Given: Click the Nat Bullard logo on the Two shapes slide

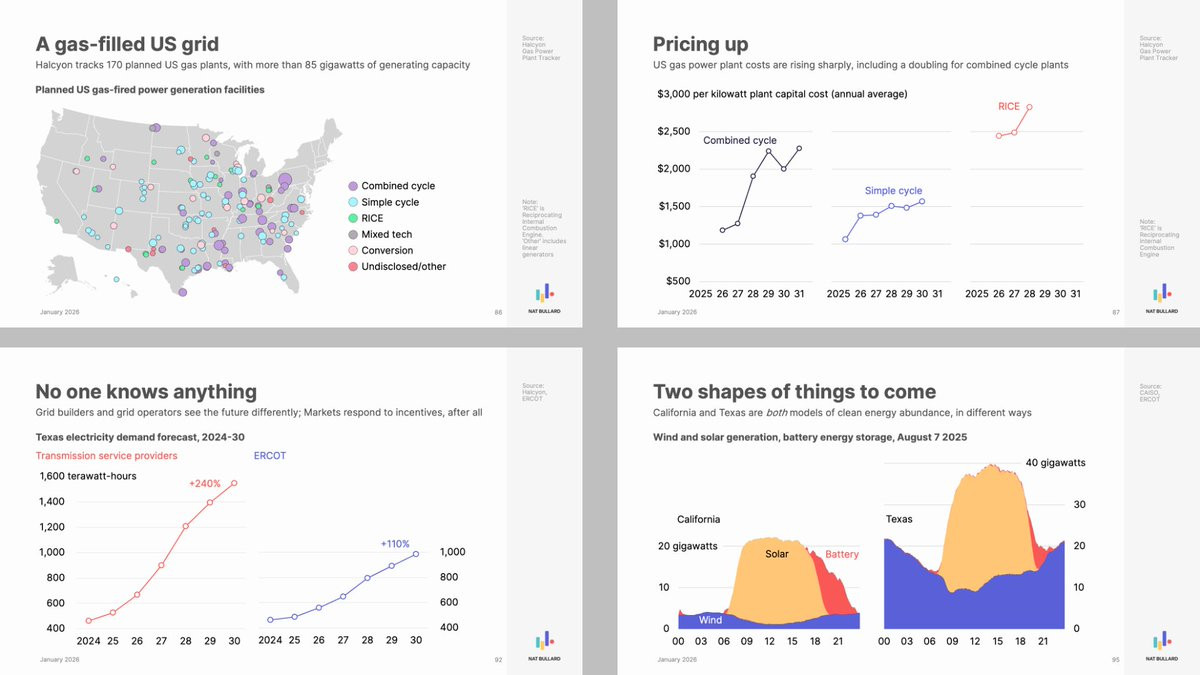Looking at the screenshot, I should [x=1162, y=645].
